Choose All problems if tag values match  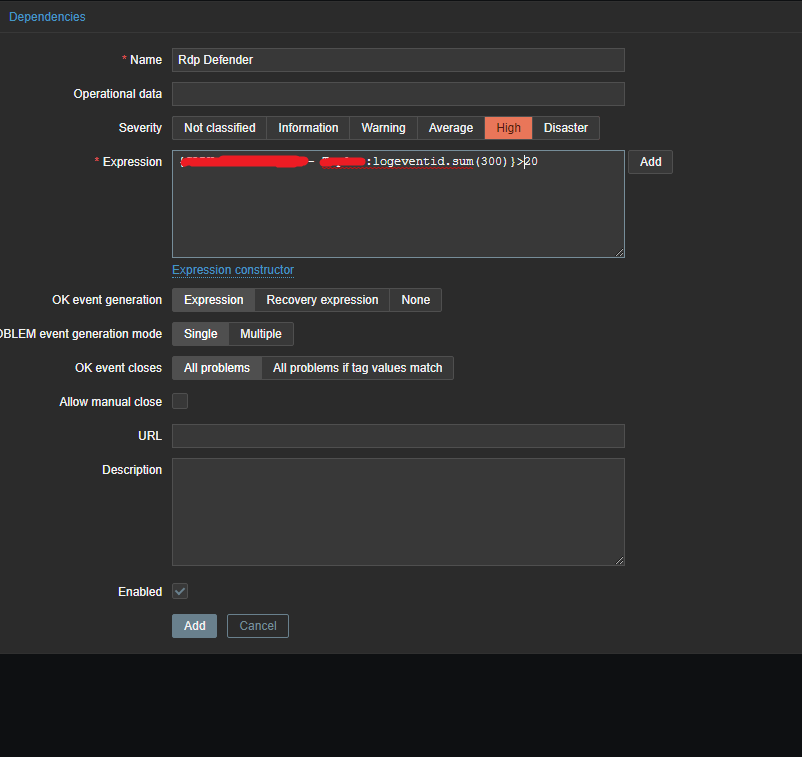coord(357,368)
